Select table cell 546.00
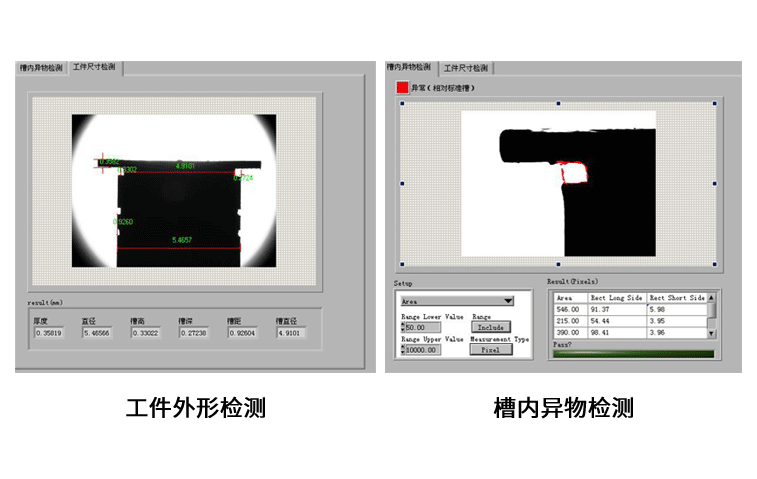Screen dimensions: 757x479 point(571,310)
